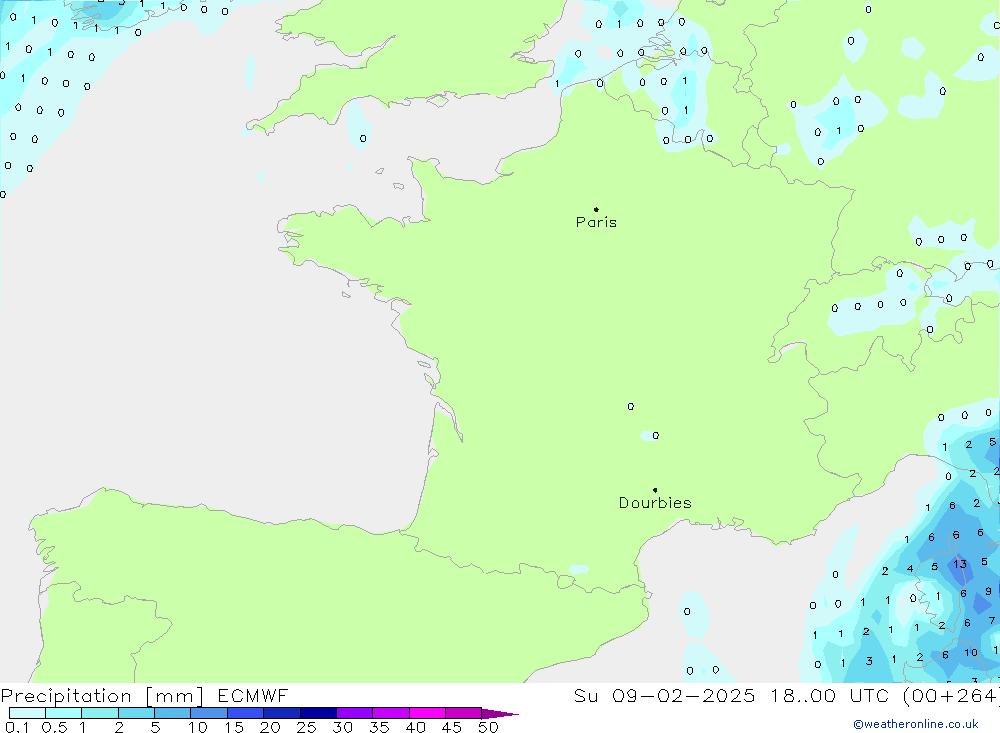Pick the 1–2 mm legend color swatch
The image size is (1000, 733).
tap(99, 713)
